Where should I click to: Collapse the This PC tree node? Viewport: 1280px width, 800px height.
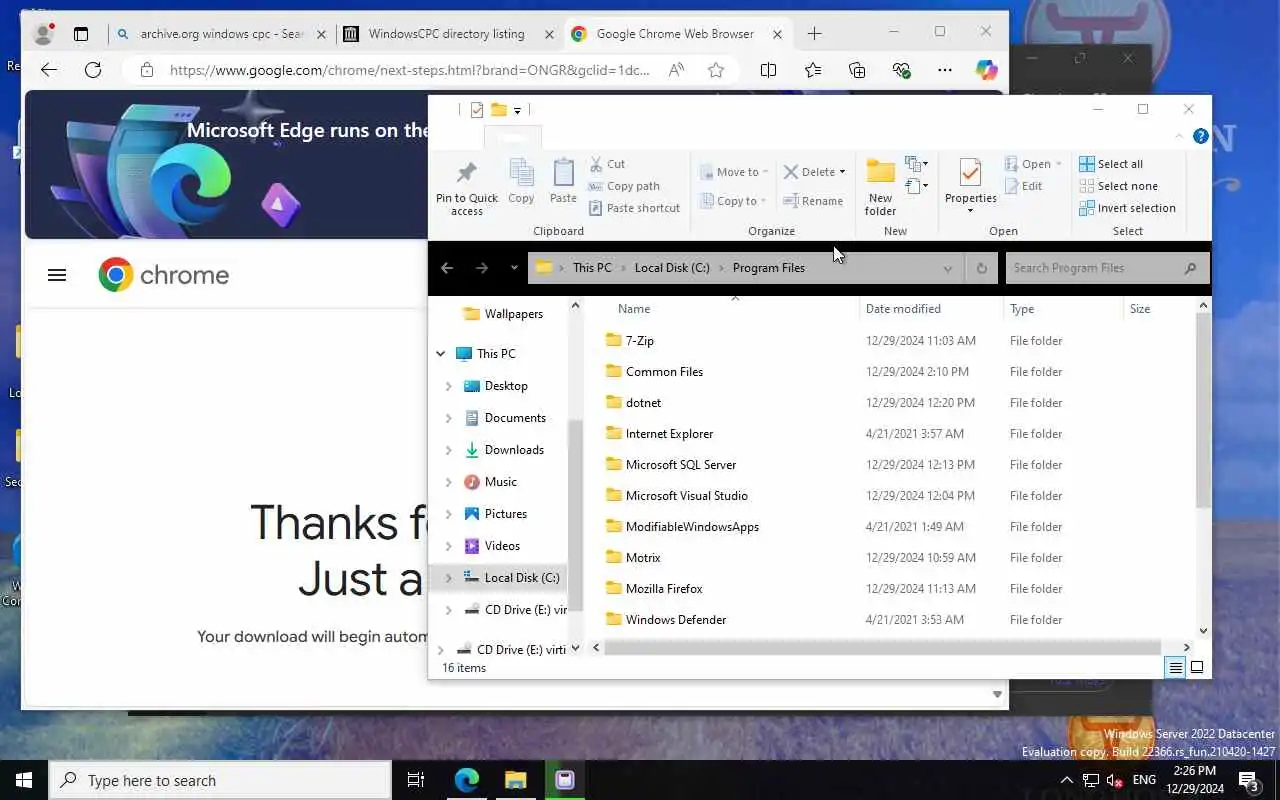(441, 354)
